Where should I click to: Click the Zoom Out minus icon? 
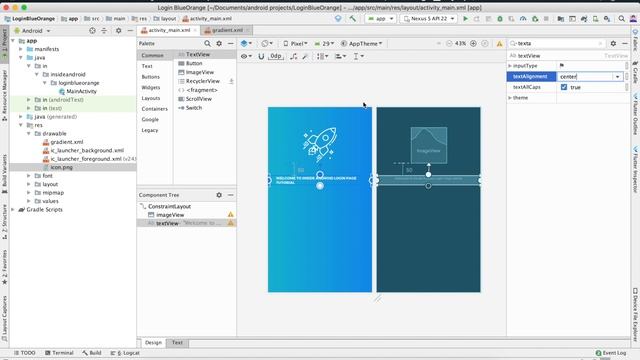(449, 43)
